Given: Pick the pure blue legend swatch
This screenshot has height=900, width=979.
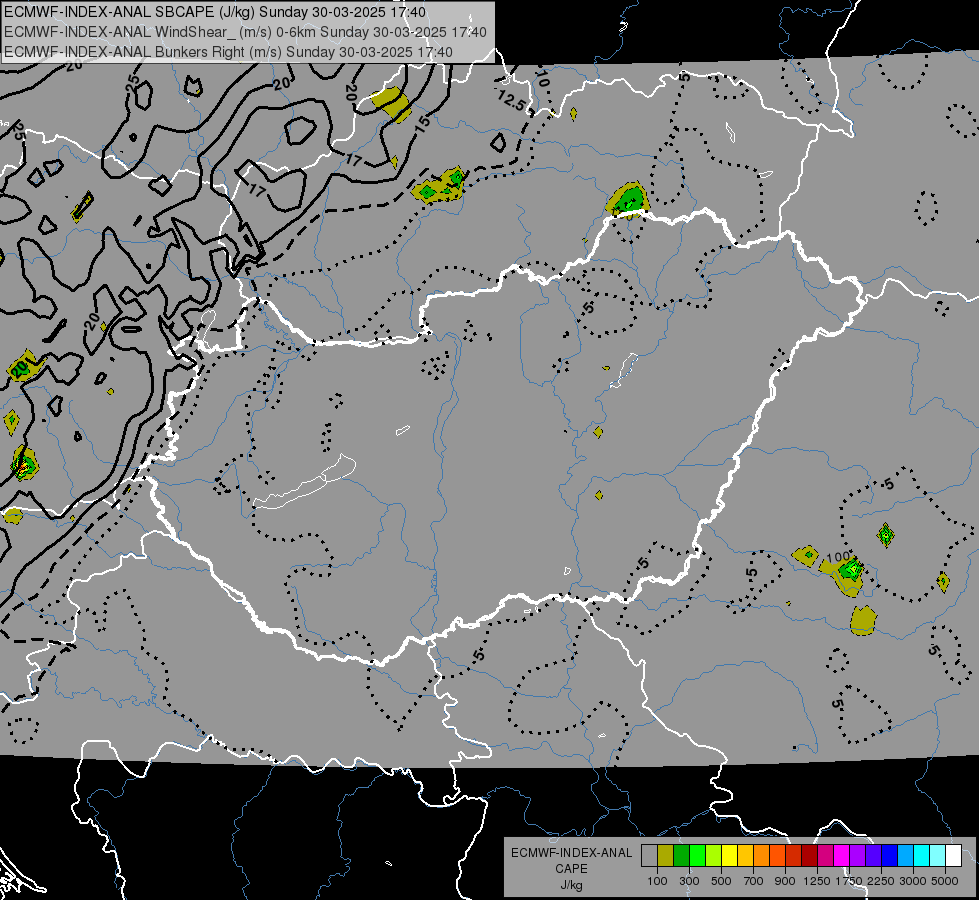Looking at the screenshot, I should click(890, 856).
